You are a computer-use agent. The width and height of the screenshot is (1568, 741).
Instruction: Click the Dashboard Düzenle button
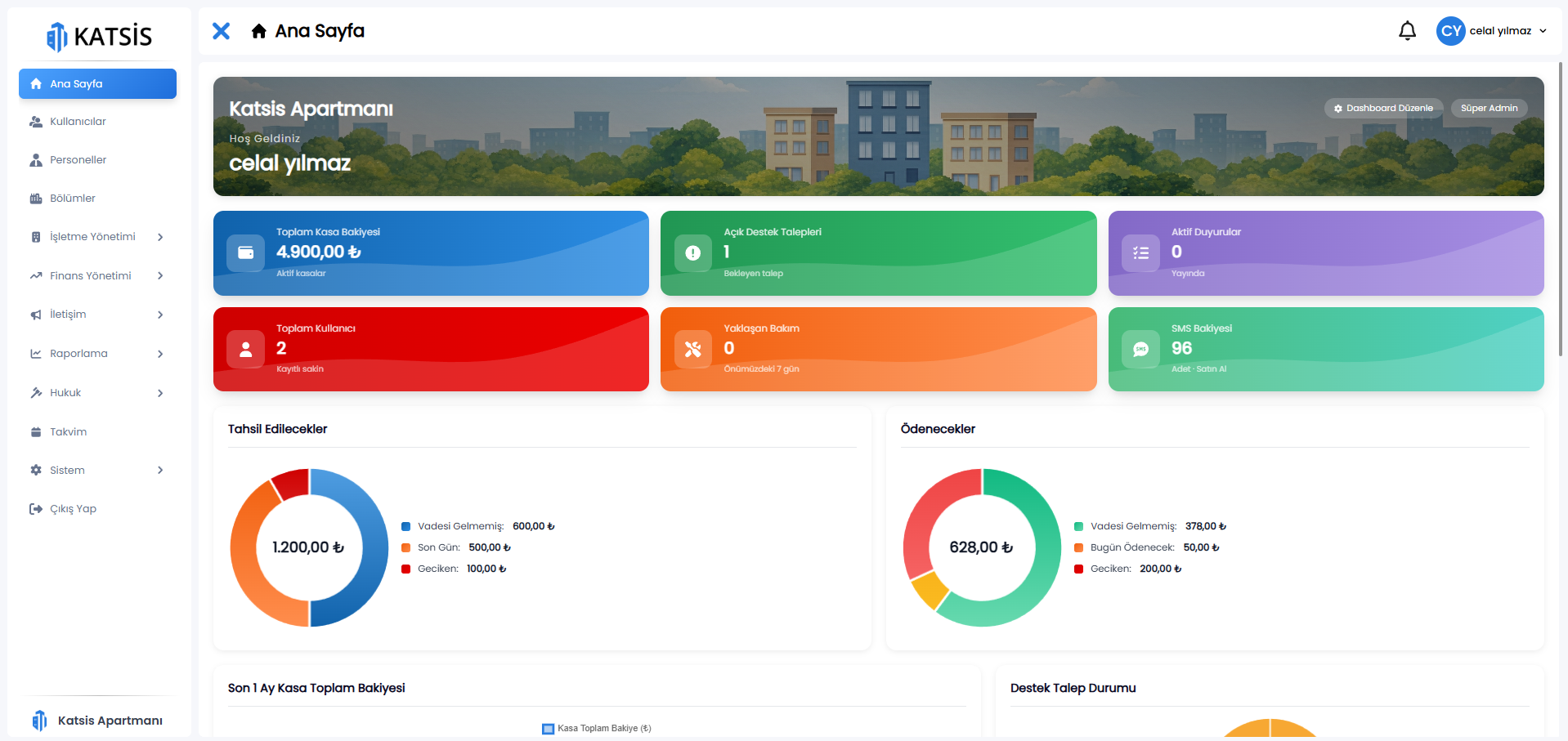click(x=1383, y=108)
